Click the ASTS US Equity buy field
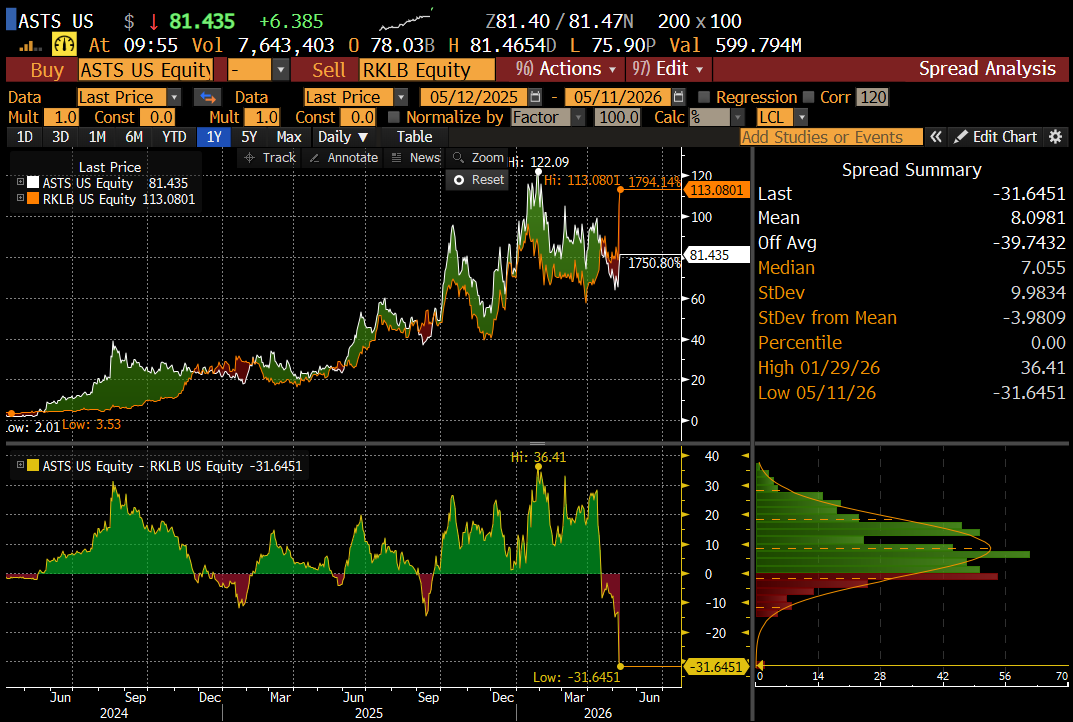The height and width of the screenshot is (722, 1073). [x=146, y=70]
